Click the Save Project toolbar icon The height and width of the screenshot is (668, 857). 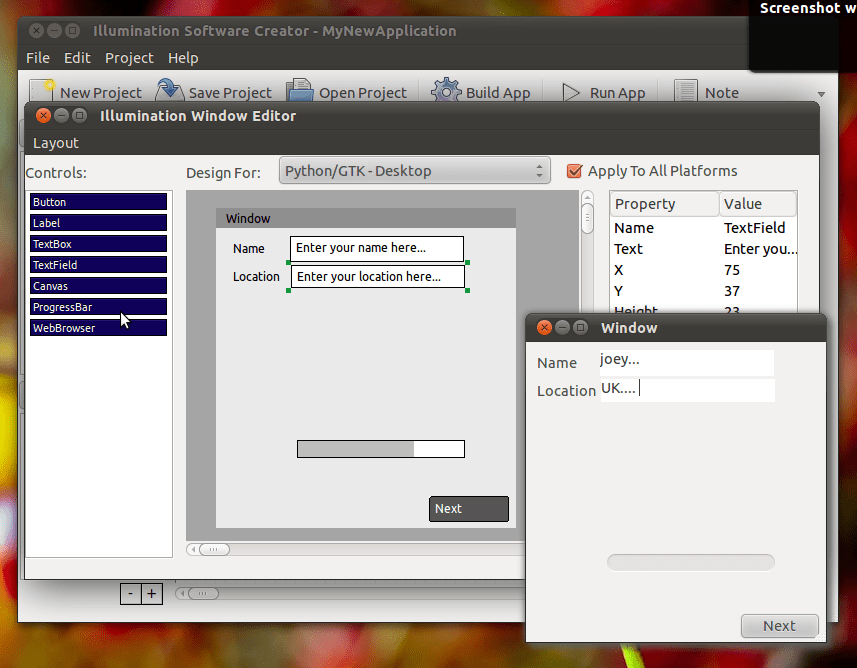(x=169, y=90)
